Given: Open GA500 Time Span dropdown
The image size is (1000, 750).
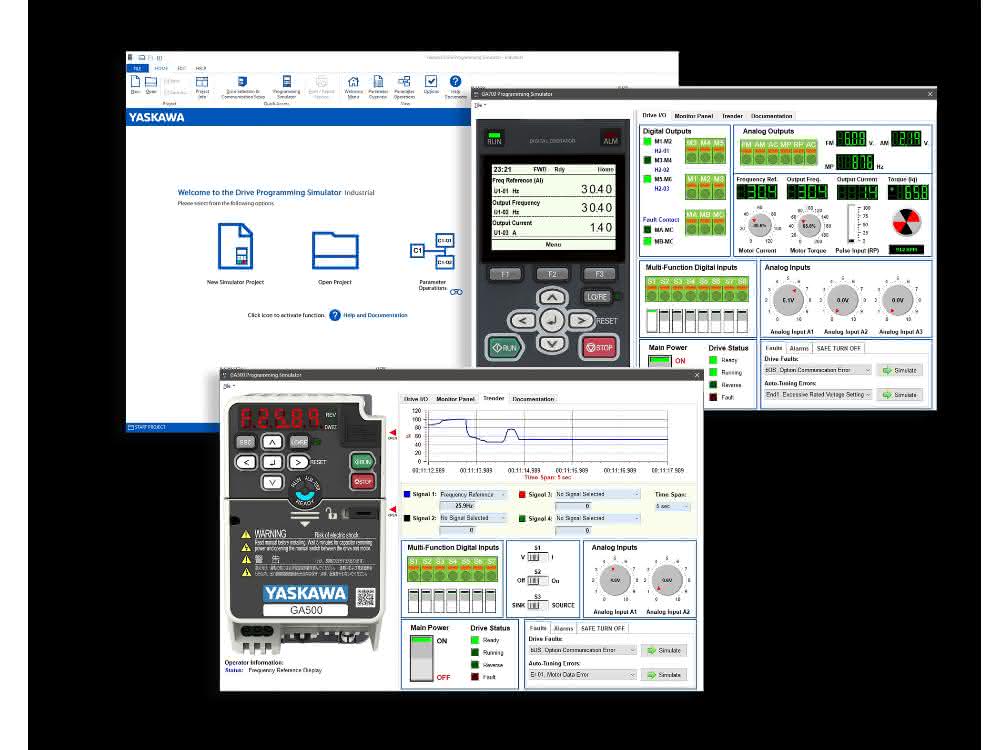Looking at the screenshot, I should [x=672, y=506].
